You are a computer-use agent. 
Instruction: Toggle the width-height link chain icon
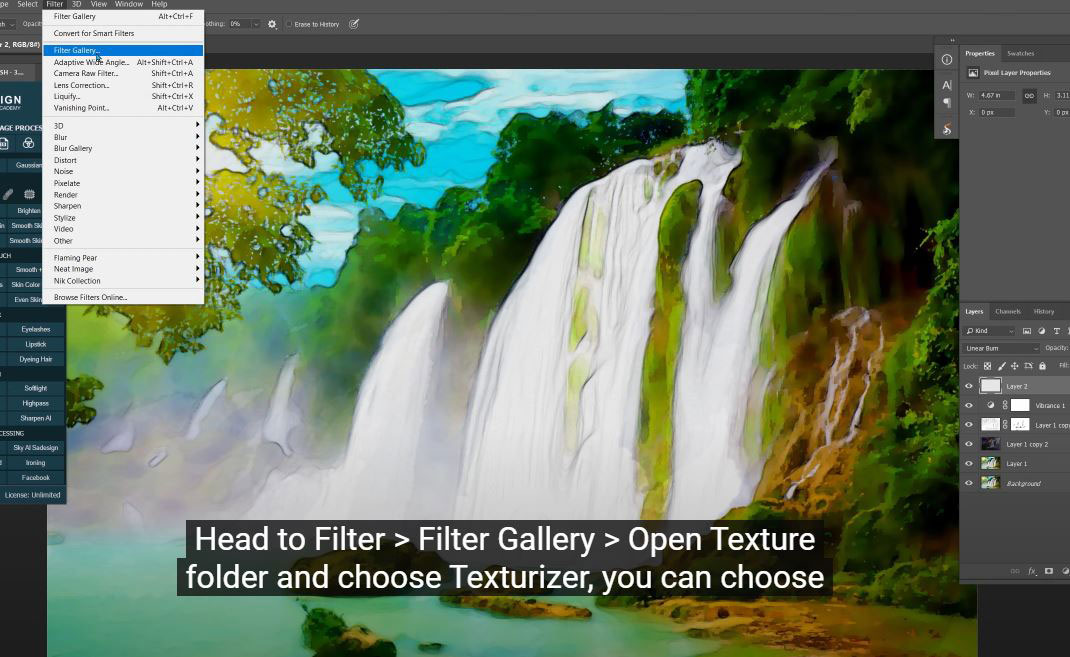(x=1029, y=96)
